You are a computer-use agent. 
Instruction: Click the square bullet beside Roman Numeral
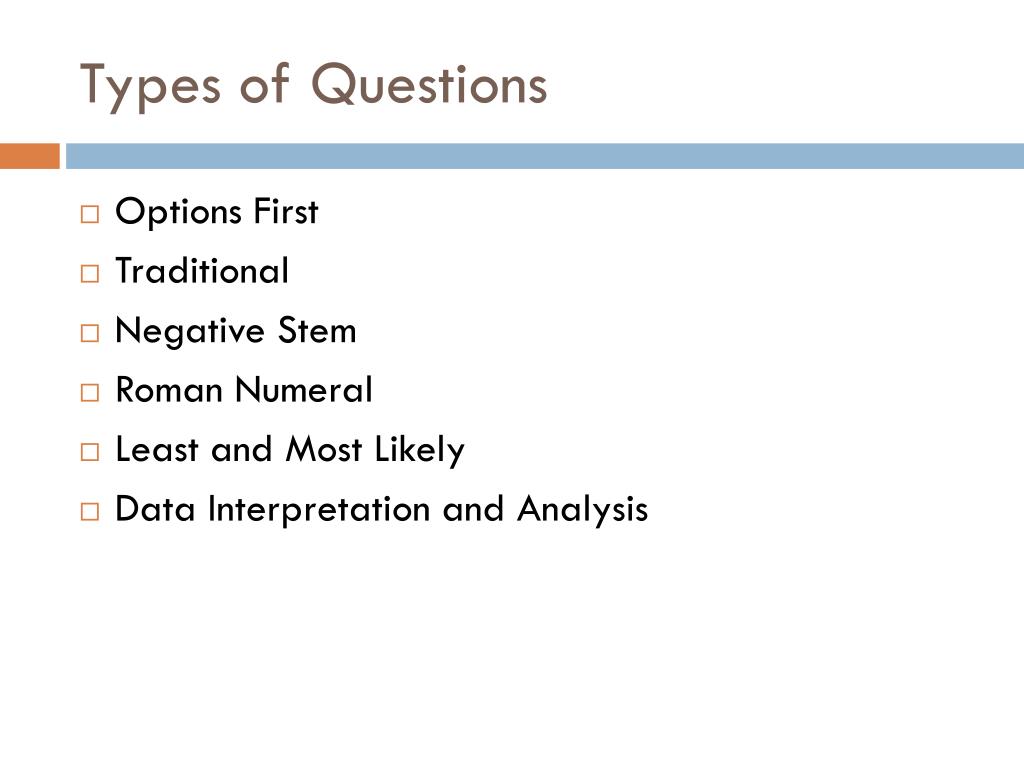pyautogui.click(x=90, y=392)
